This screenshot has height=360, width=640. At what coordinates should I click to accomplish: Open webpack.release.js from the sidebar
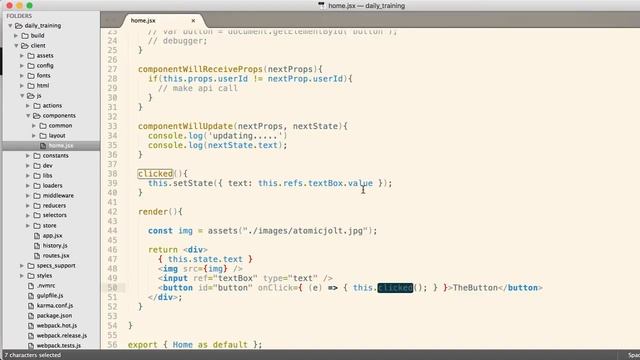(x=62, y=336)
